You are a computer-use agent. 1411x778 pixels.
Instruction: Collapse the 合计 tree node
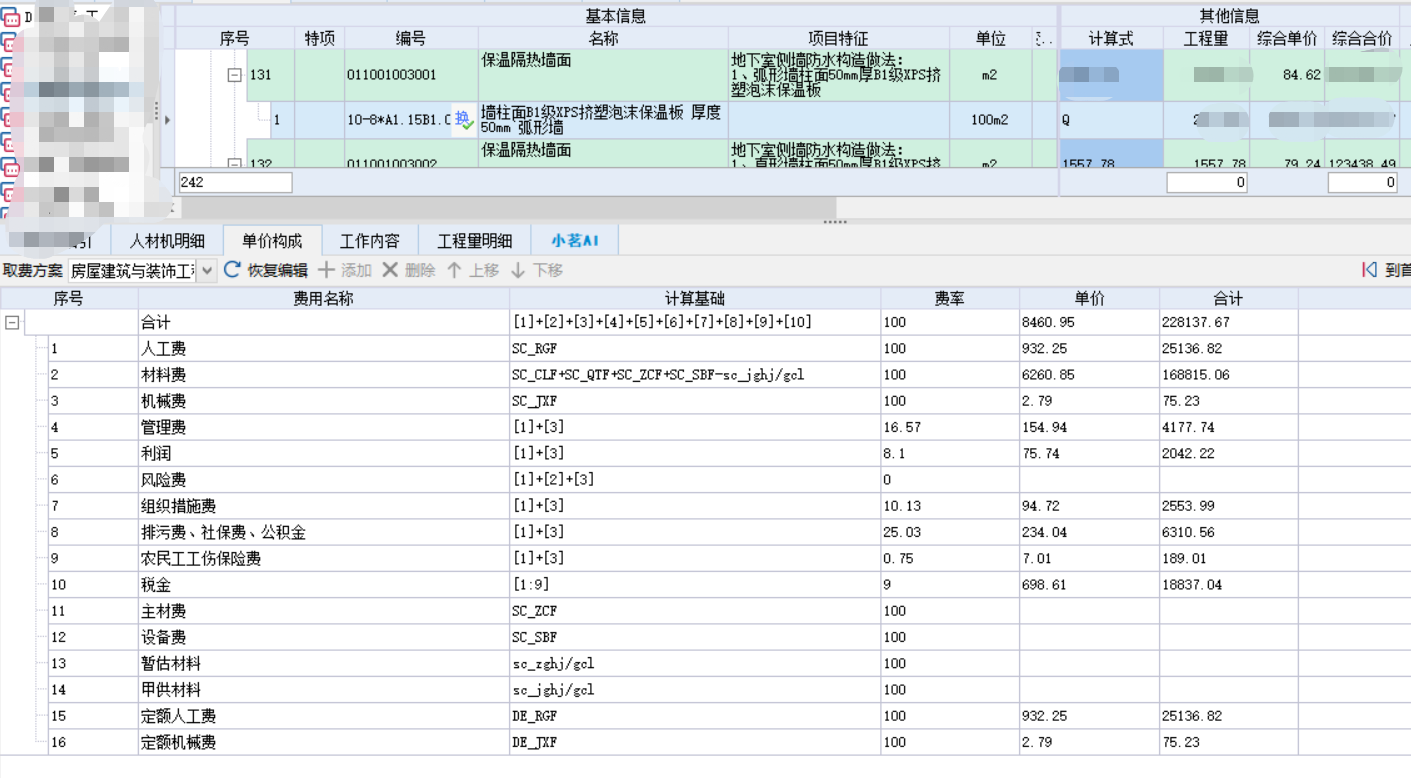(12, 322)
